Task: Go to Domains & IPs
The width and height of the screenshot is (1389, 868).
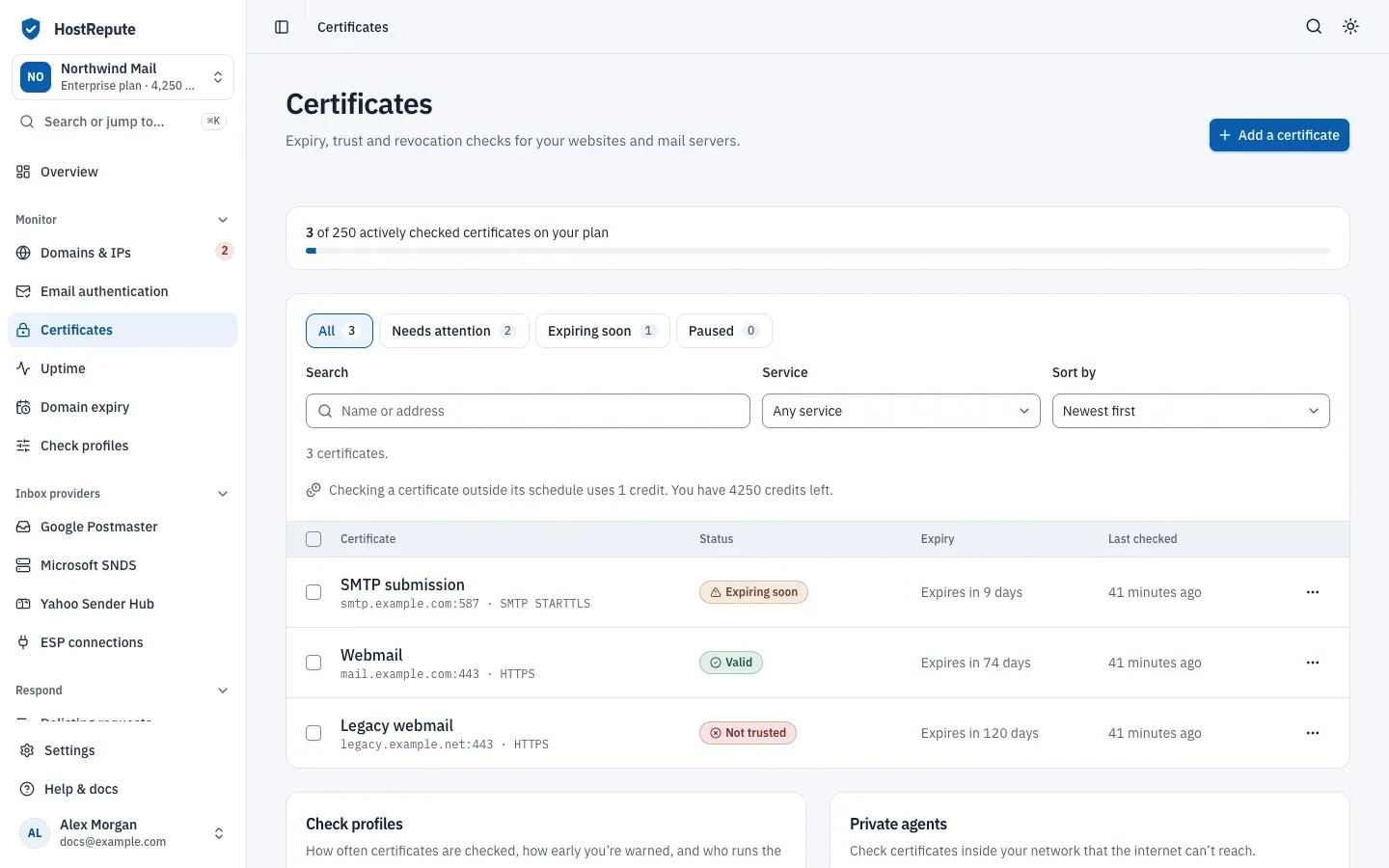Action: tap(123, 253)
